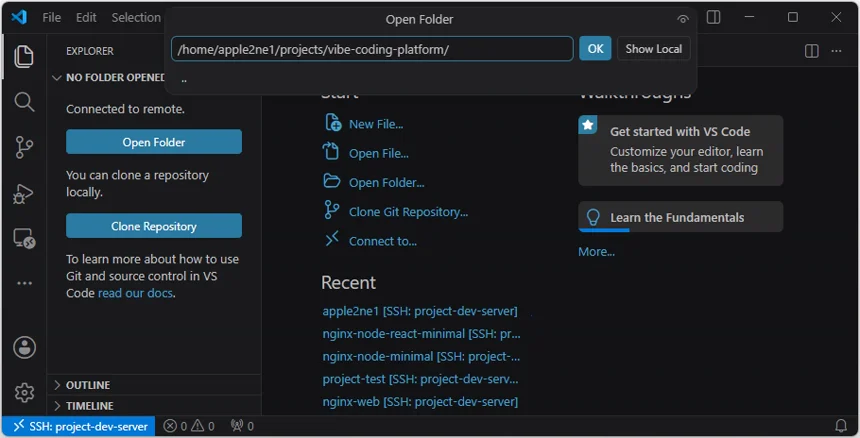Click inside the folder path input field
Image resolution: width=860 pixels, height=438 pixels.
pyautogui.click(x=372, y=49)
